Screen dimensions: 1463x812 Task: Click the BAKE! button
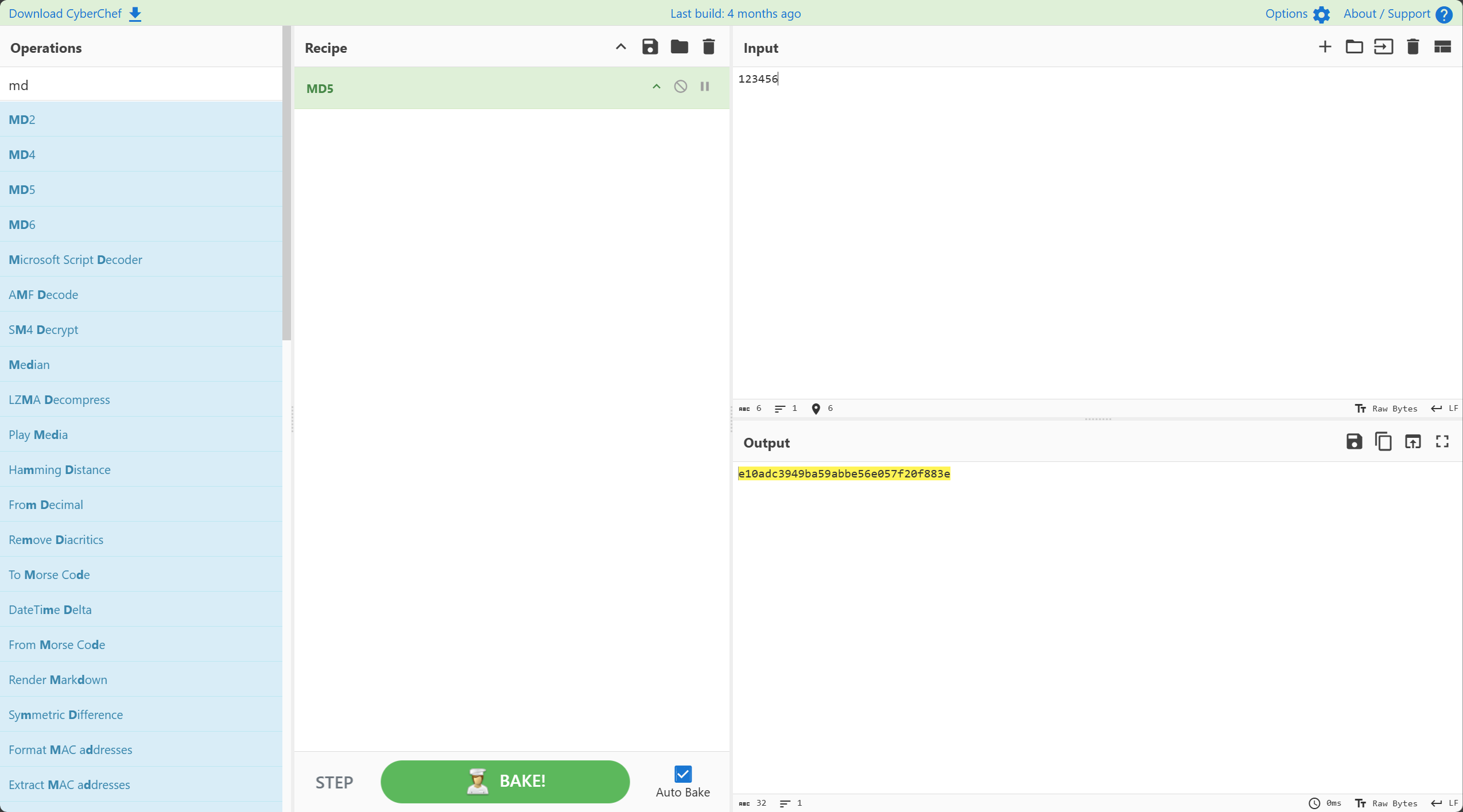tap(505, 781)
